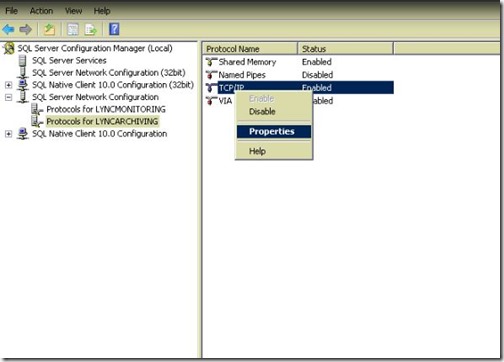Sort by the Protocol Name column header
Viewport: 504px width, 362px height.
(x=250, y=49)
